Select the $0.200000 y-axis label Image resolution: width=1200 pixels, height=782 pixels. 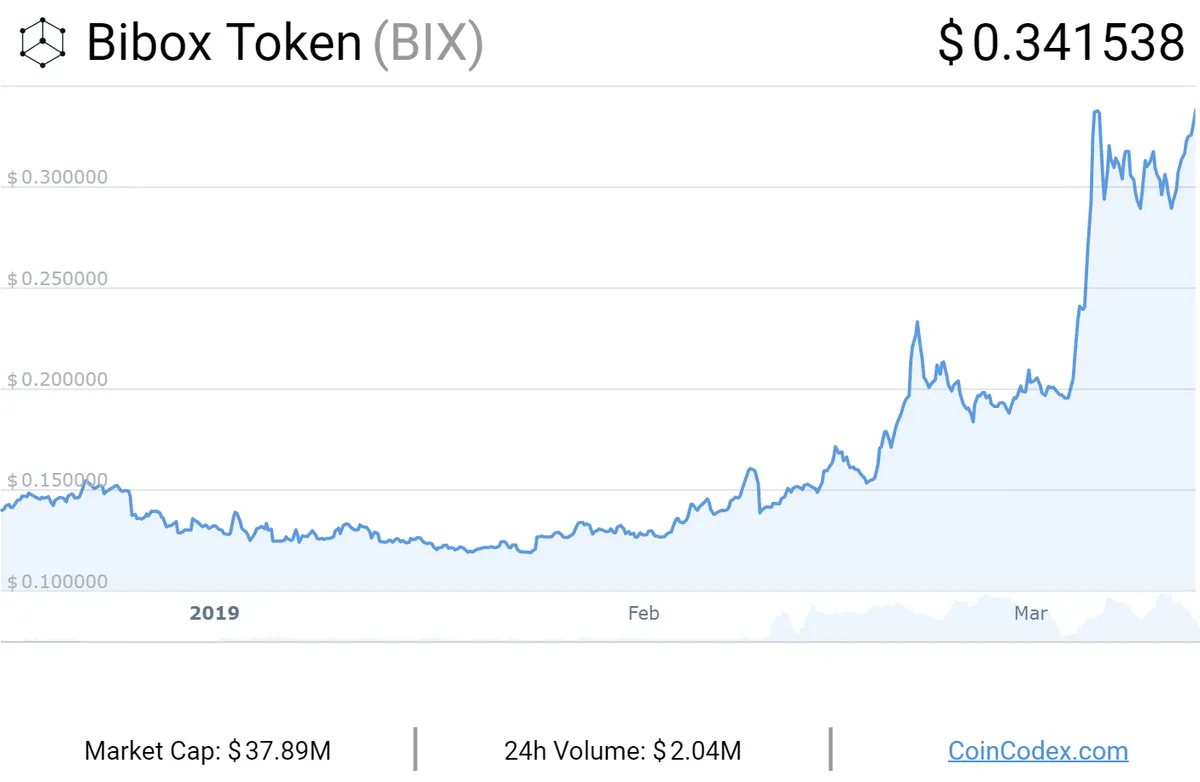57,379
